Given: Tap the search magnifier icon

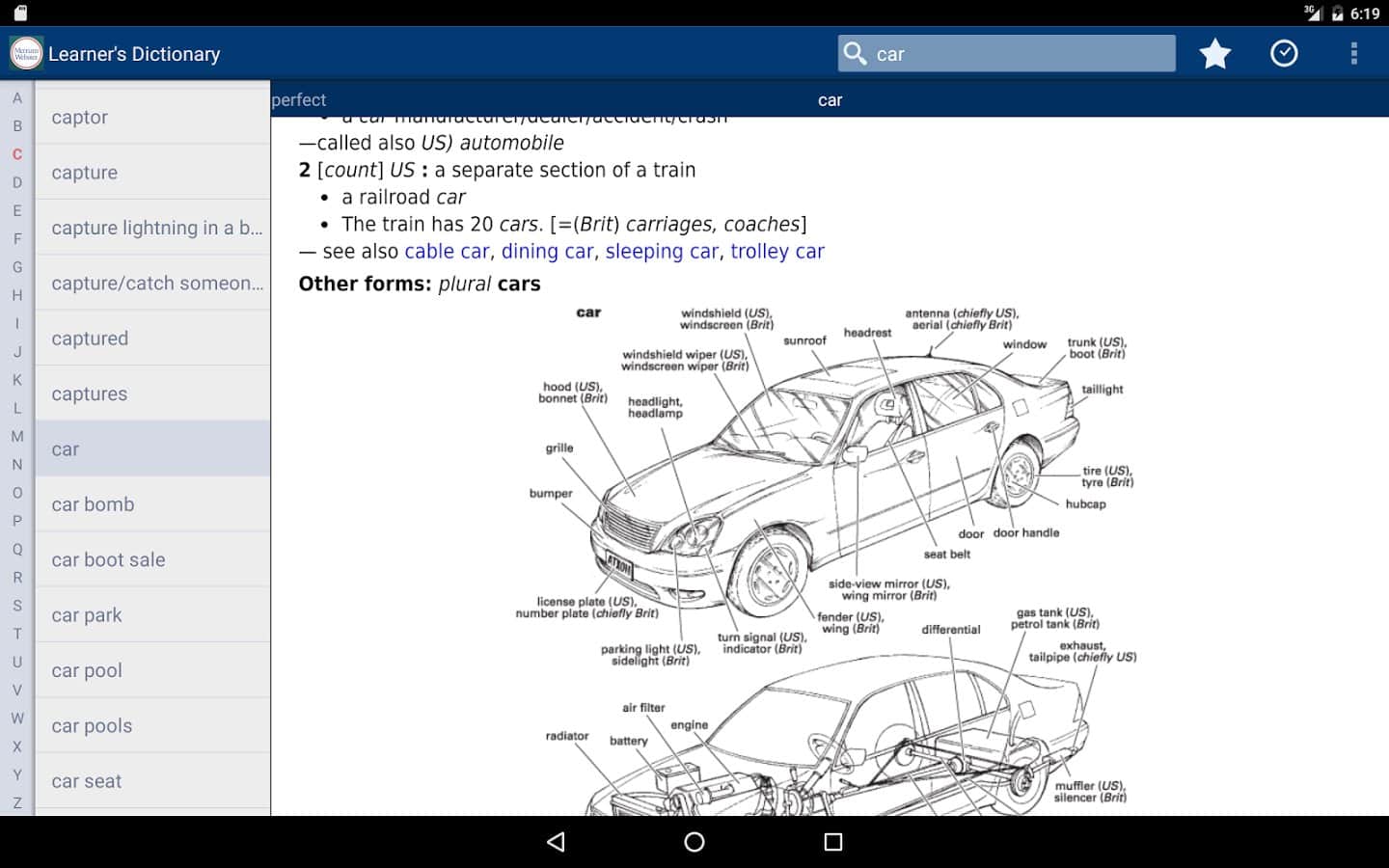Looking at the screenshot, I should coord(855,53).
